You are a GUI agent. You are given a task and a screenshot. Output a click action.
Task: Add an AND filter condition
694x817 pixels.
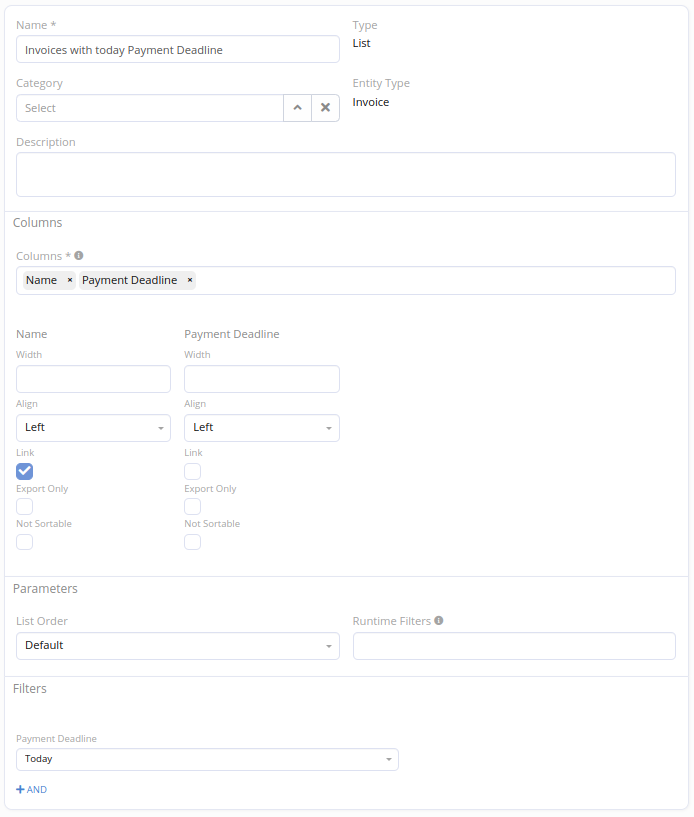[x=32, y=790]
